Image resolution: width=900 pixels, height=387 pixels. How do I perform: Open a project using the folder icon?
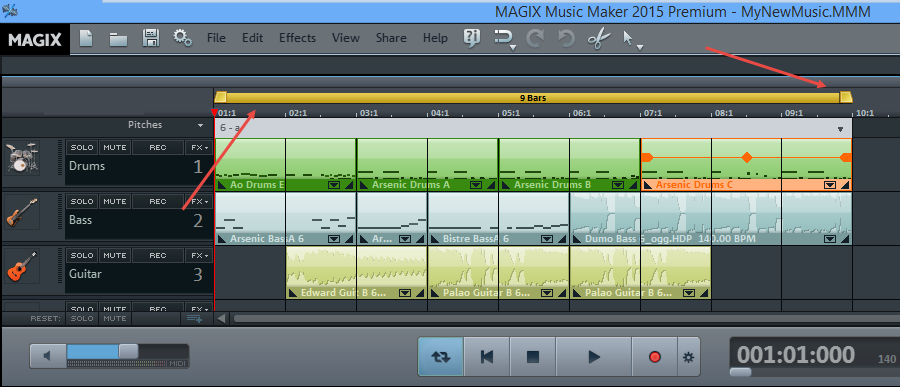tap(118, 39)
